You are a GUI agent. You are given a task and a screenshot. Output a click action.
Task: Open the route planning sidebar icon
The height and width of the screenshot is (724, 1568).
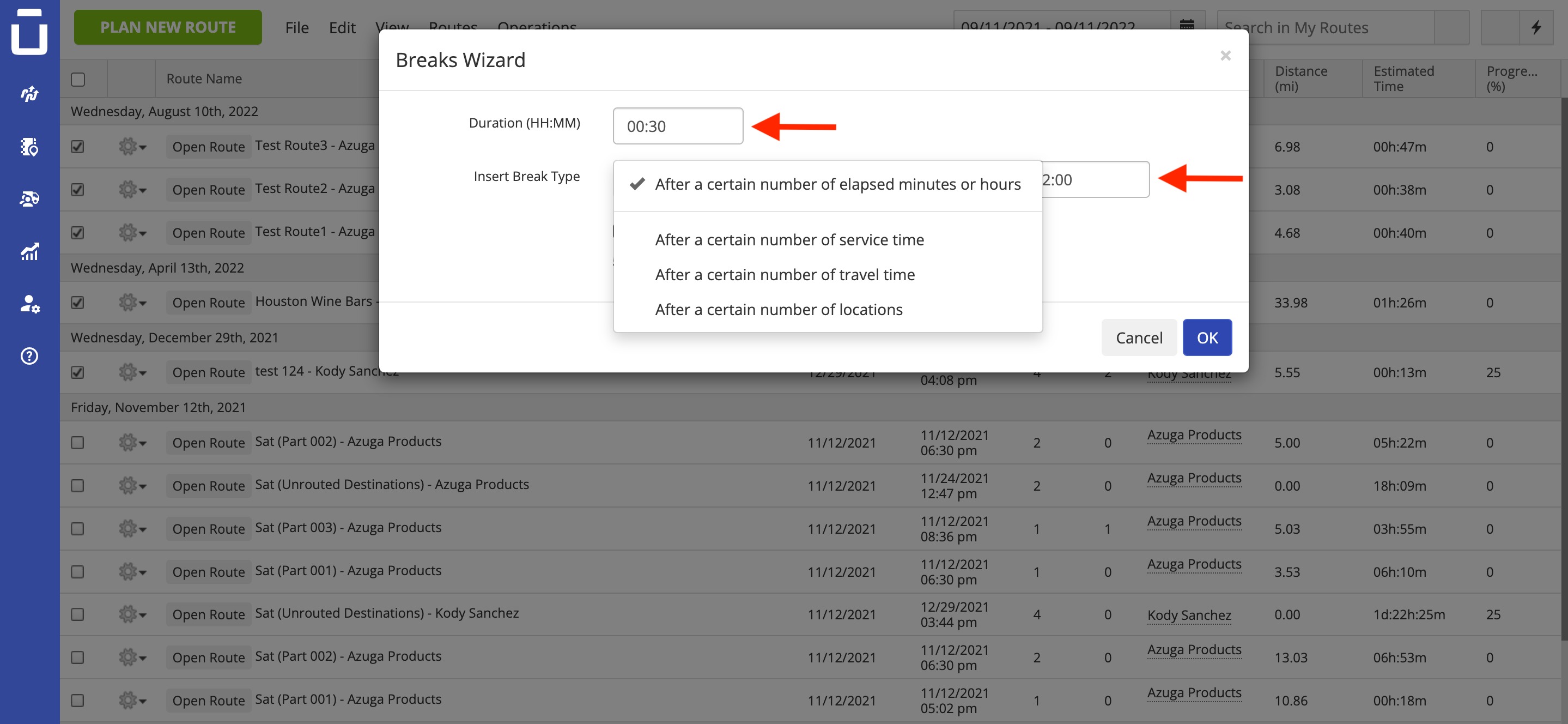tap(29, 94)
